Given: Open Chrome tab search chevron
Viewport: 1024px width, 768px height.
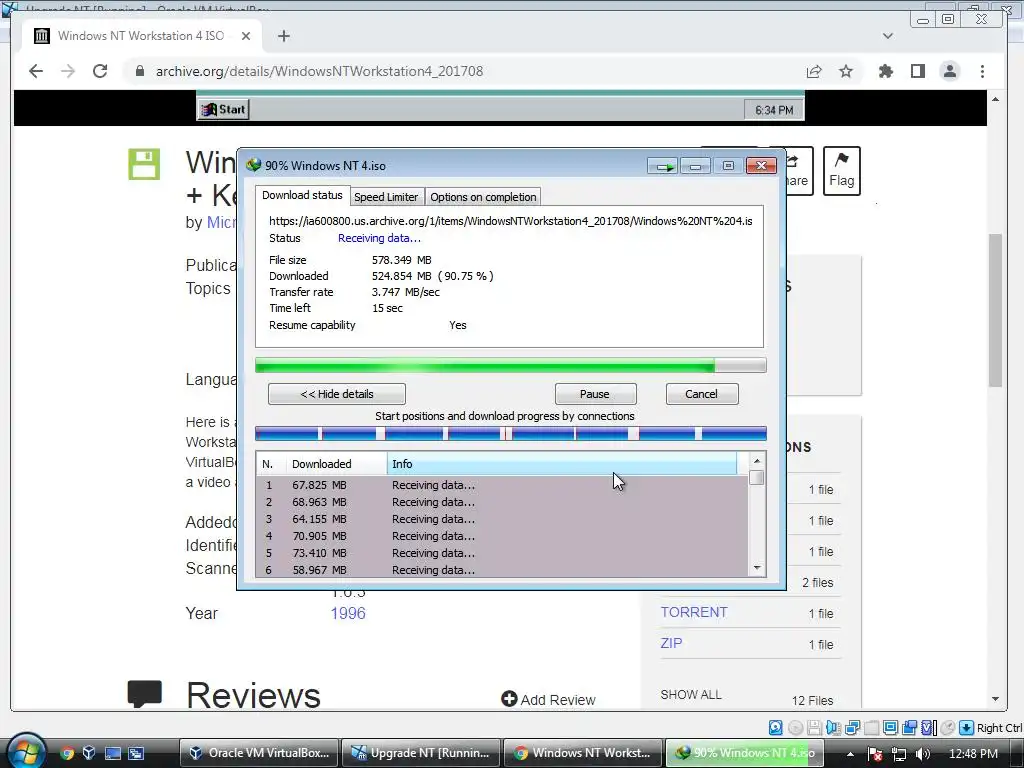Looking at the screenshot, I should click(888, 36).
